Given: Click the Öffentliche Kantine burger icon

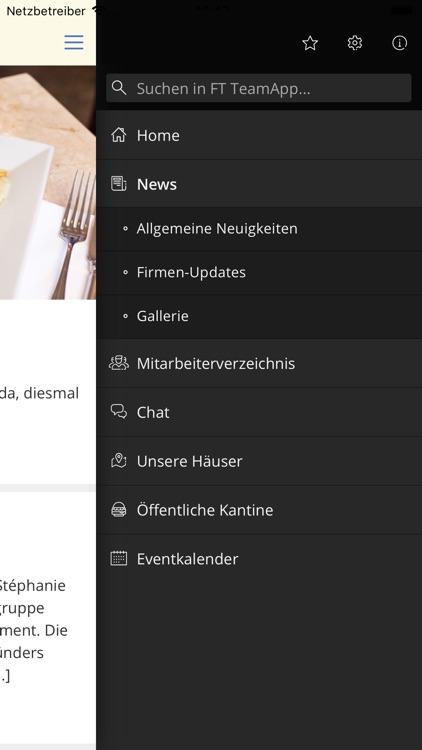Looking at the screenshot, I should 119,509.
